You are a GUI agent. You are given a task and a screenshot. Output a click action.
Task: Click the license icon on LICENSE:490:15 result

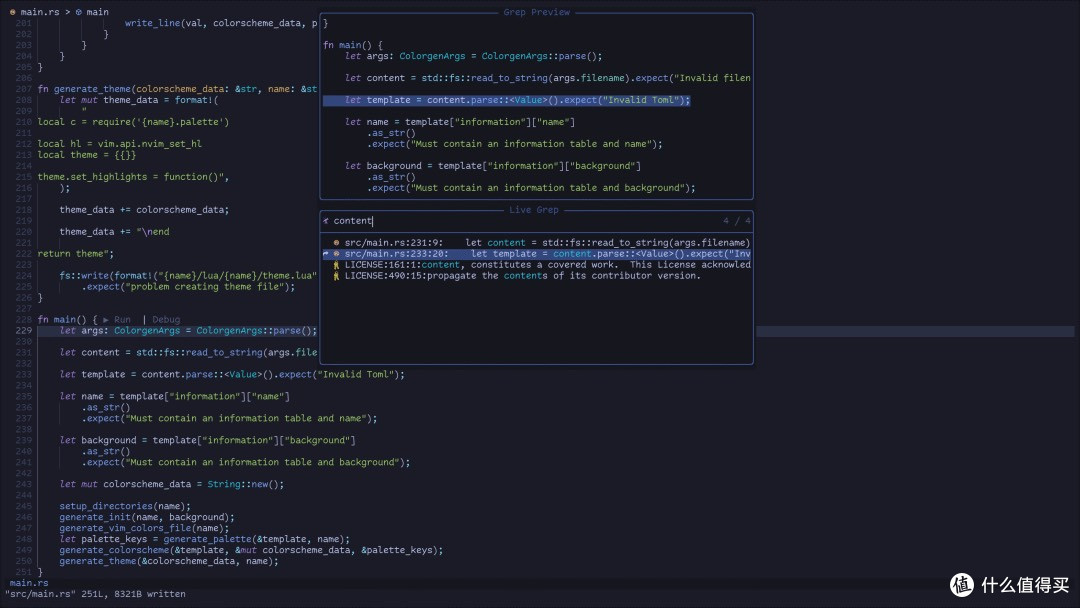tap(336, 275)
